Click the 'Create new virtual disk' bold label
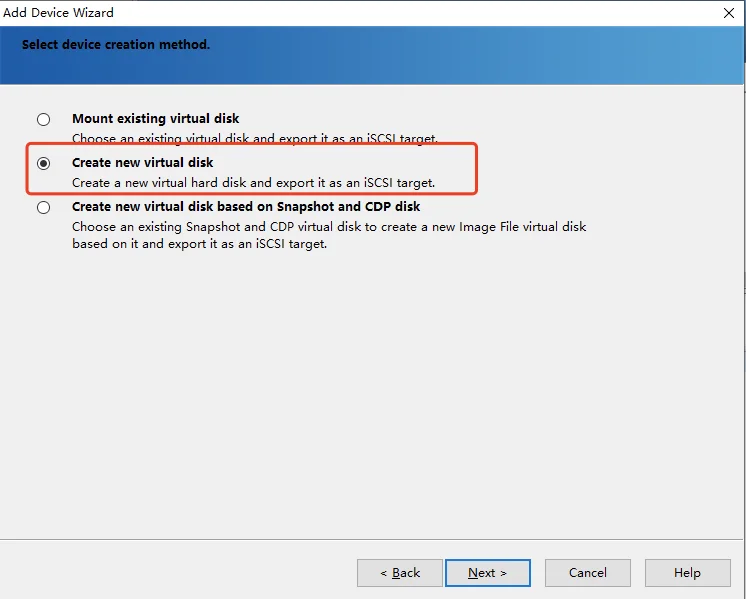The image size is (746, 599). 142,163
